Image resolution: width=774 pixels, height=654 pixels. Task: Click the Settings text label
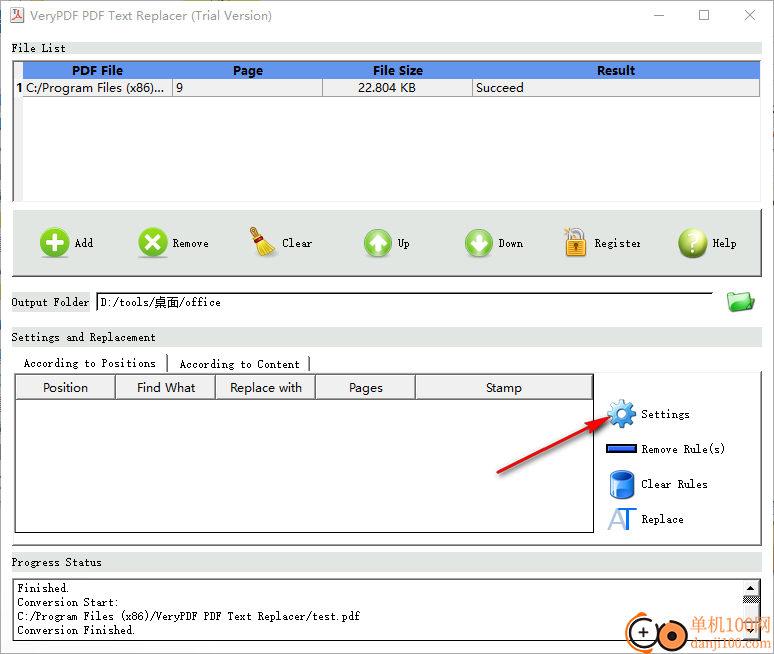(x=665, y=414)
